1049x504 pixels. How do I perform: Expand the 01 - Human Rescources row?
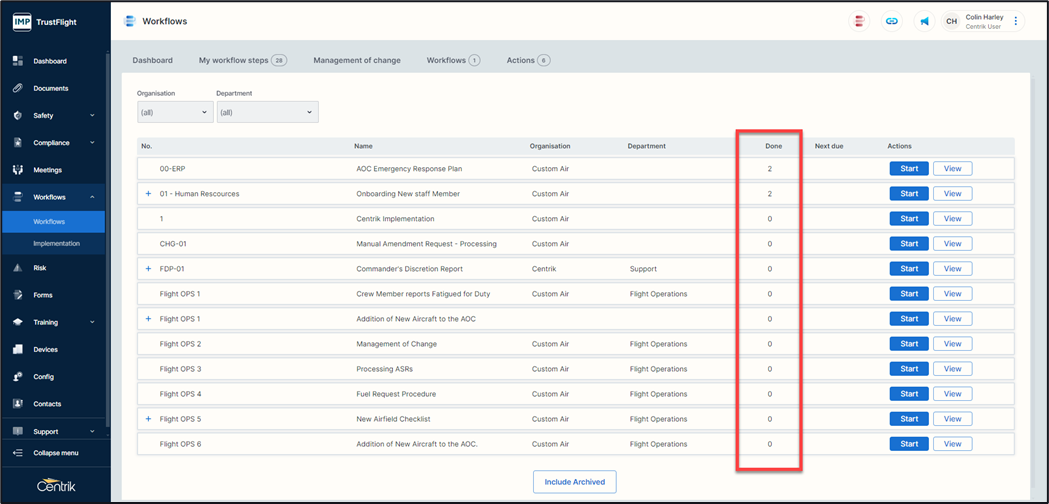point(148,194)
